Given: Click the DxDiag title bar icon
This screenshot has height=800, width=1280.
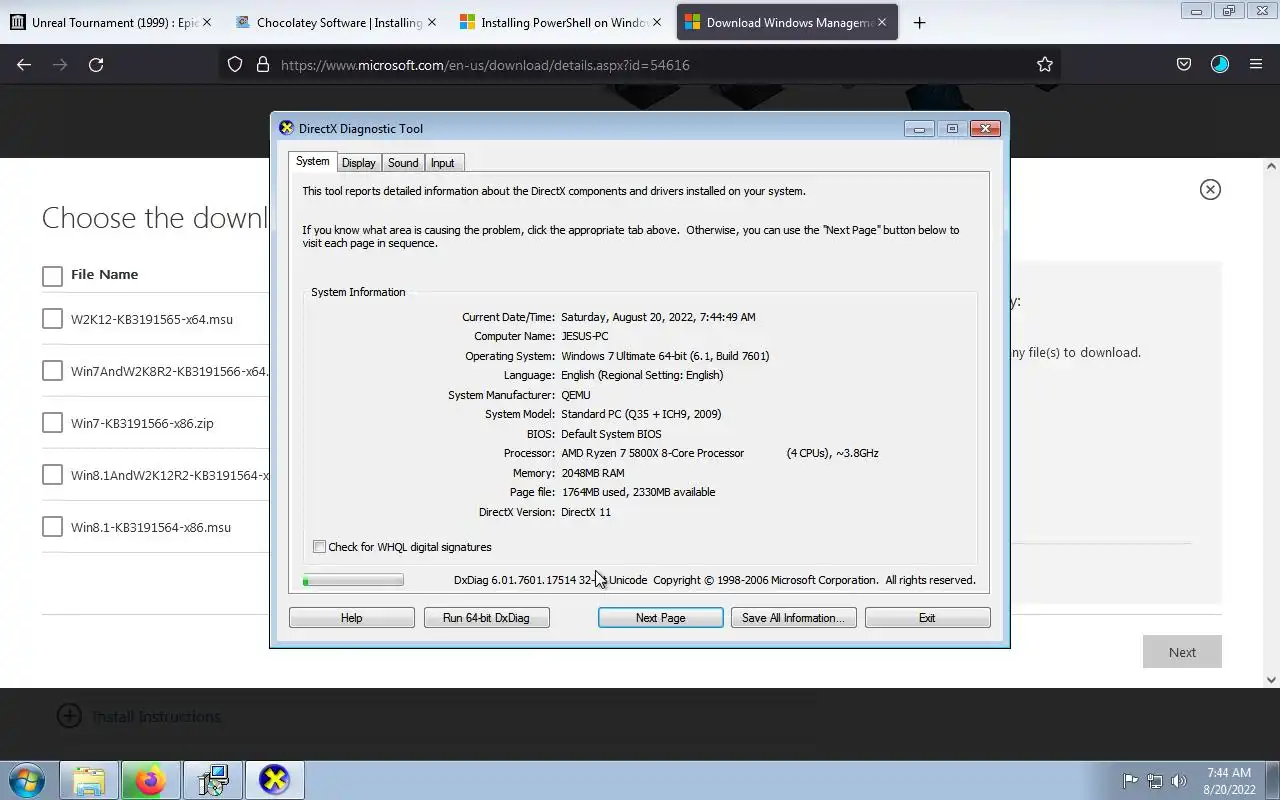Looking at the screenshot, I should [286, 128].
